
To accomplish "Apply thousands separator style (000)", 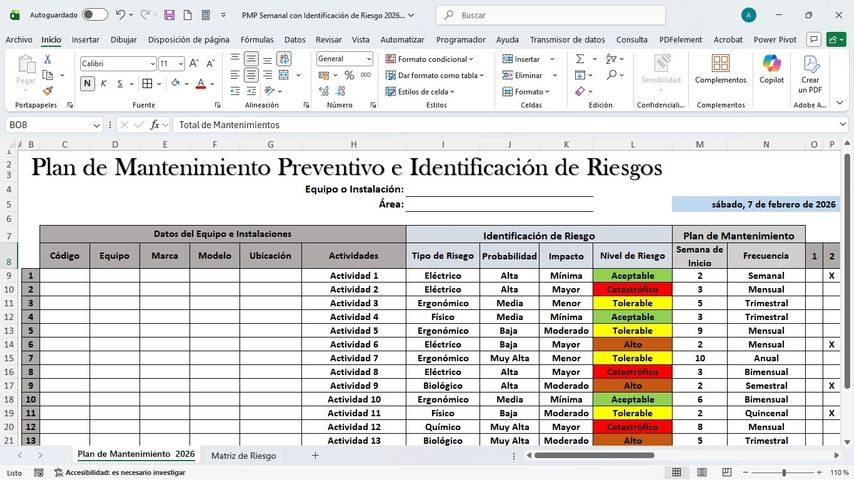I will coord(365,75).
